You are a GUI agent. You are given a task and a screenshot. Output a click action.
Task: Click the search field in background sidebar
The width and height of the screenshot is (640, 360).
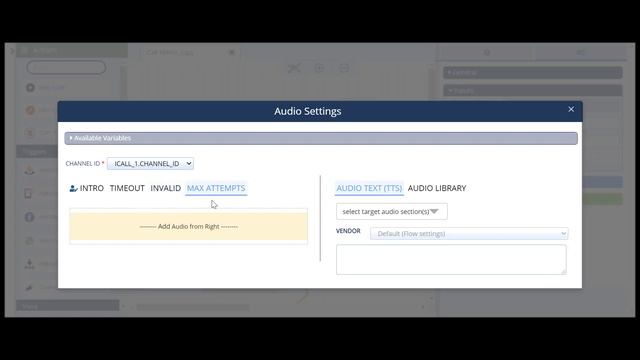(x=66, y=67)
